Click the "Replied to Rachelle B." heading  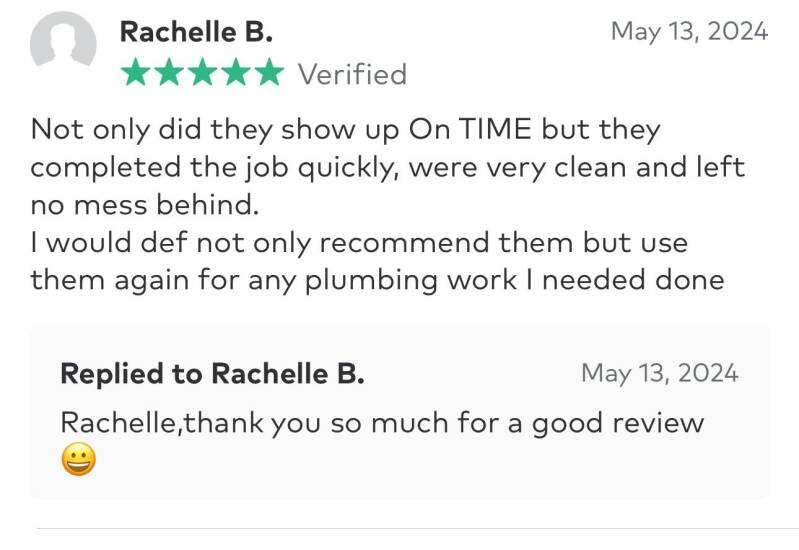point(212,374)
